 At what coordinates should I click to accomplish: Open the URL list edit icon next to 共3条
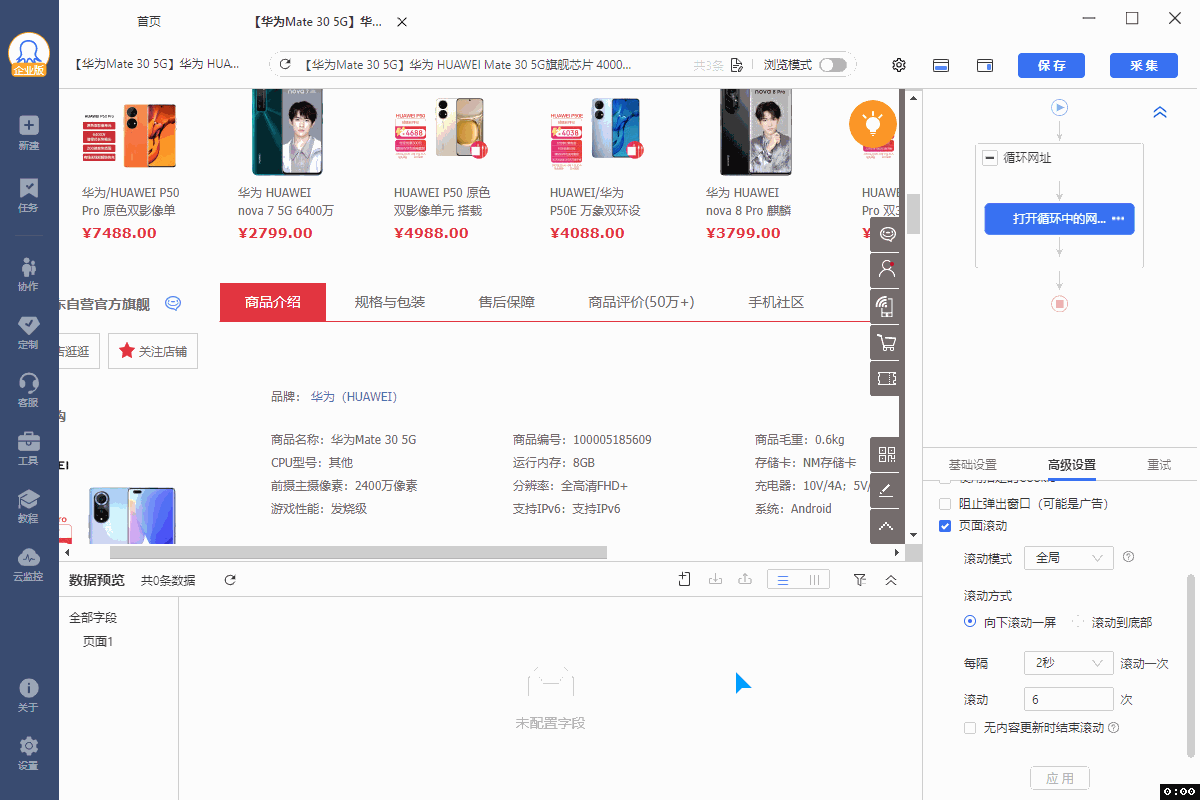tap(736, 65)
